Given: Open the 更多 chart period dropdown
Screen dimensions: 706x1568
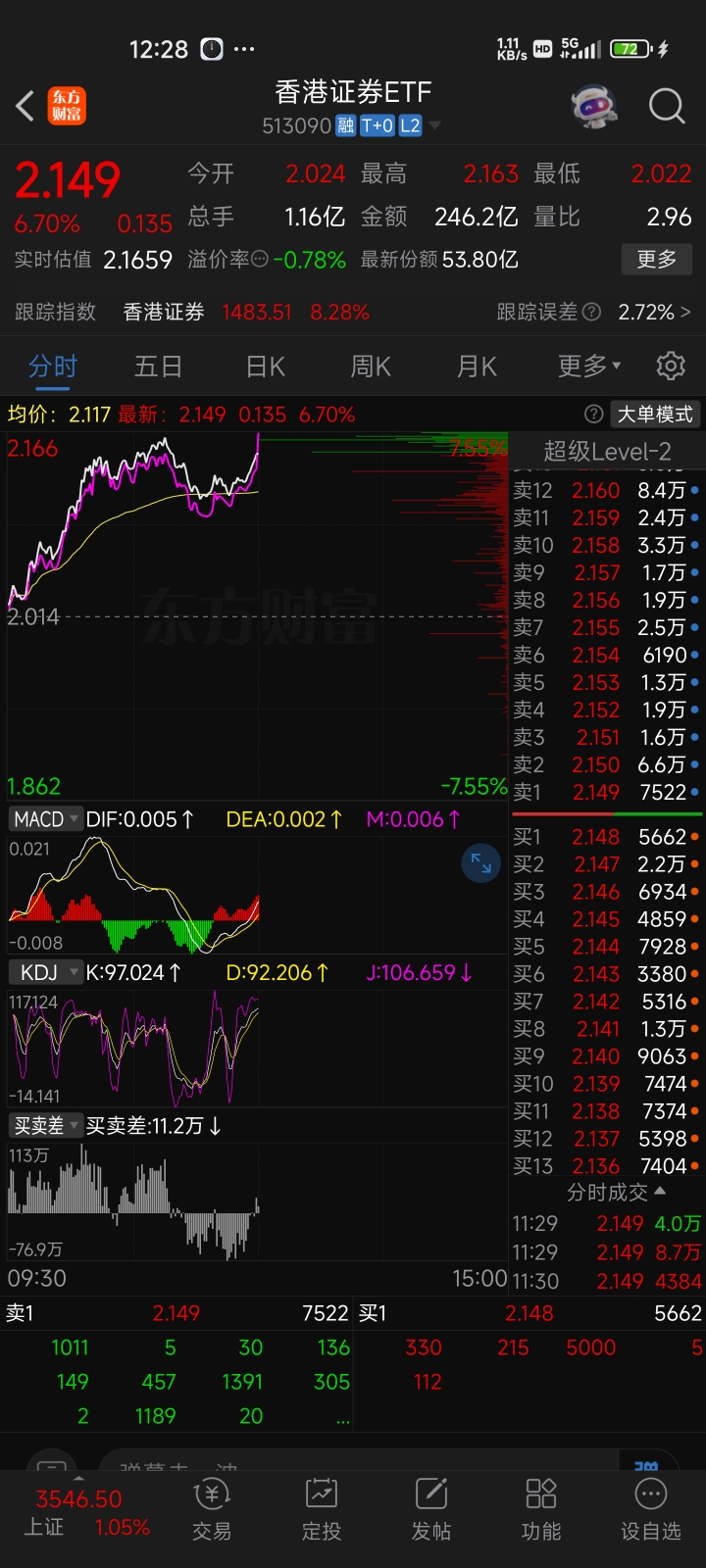Looking at the screenshot, I should [x=589, y=366].
